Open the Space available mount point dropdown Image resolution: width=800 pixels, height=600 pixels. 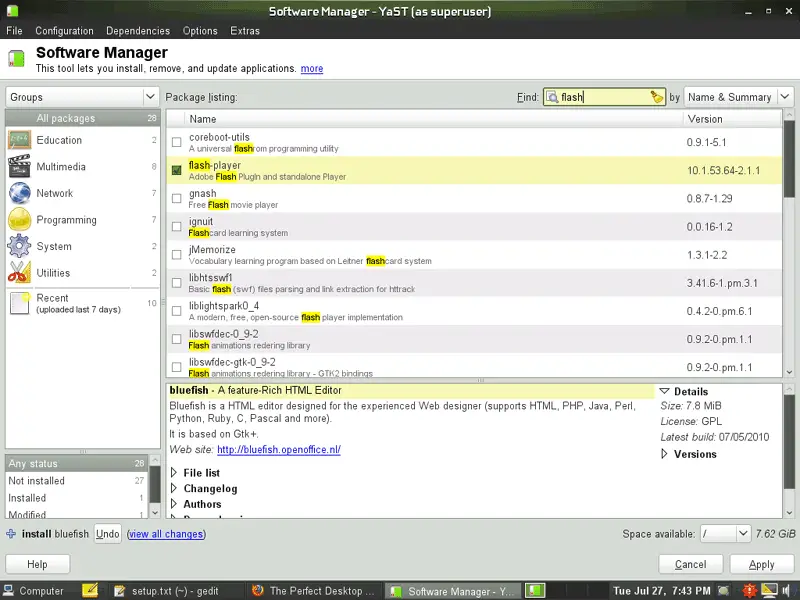pyautogui.click(x=725, y=534)
